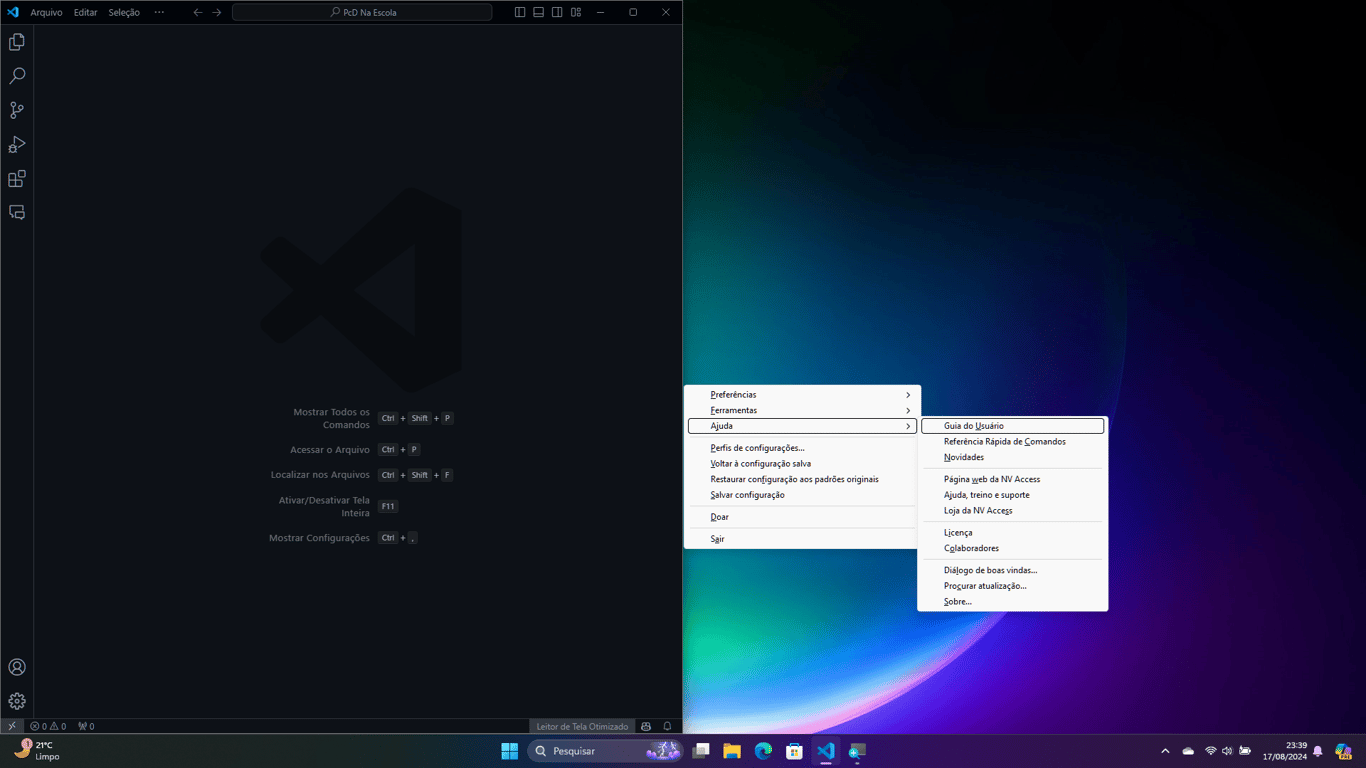Click the PcD Na Escola command search box
Viewport: 1366px width, 768px height.
coord(362,12)
